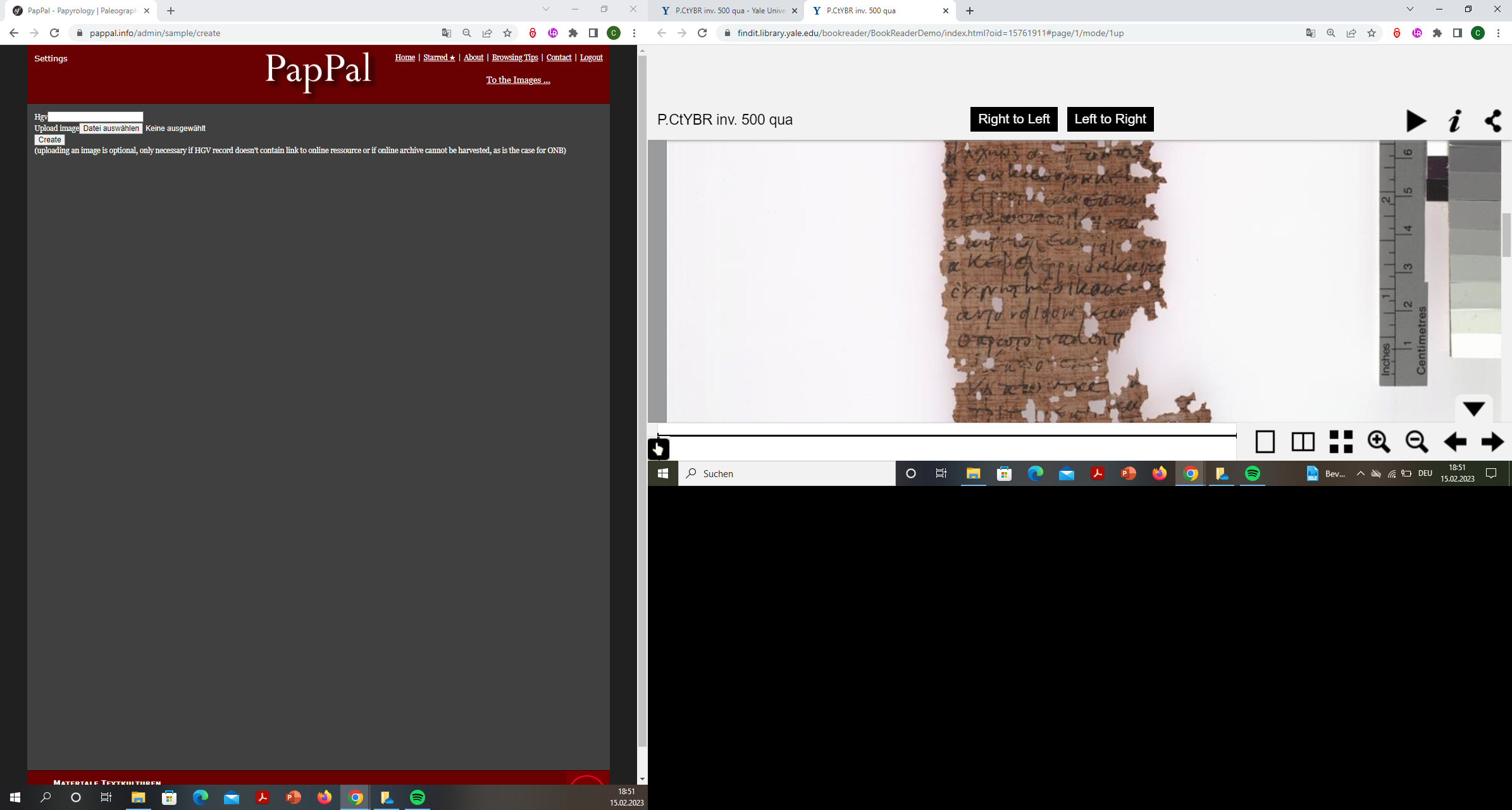Open tab search dropdown in Yale window
Image resolution: width=1512 pixels, height=810 pixels.
click(x=1410, y=9)
